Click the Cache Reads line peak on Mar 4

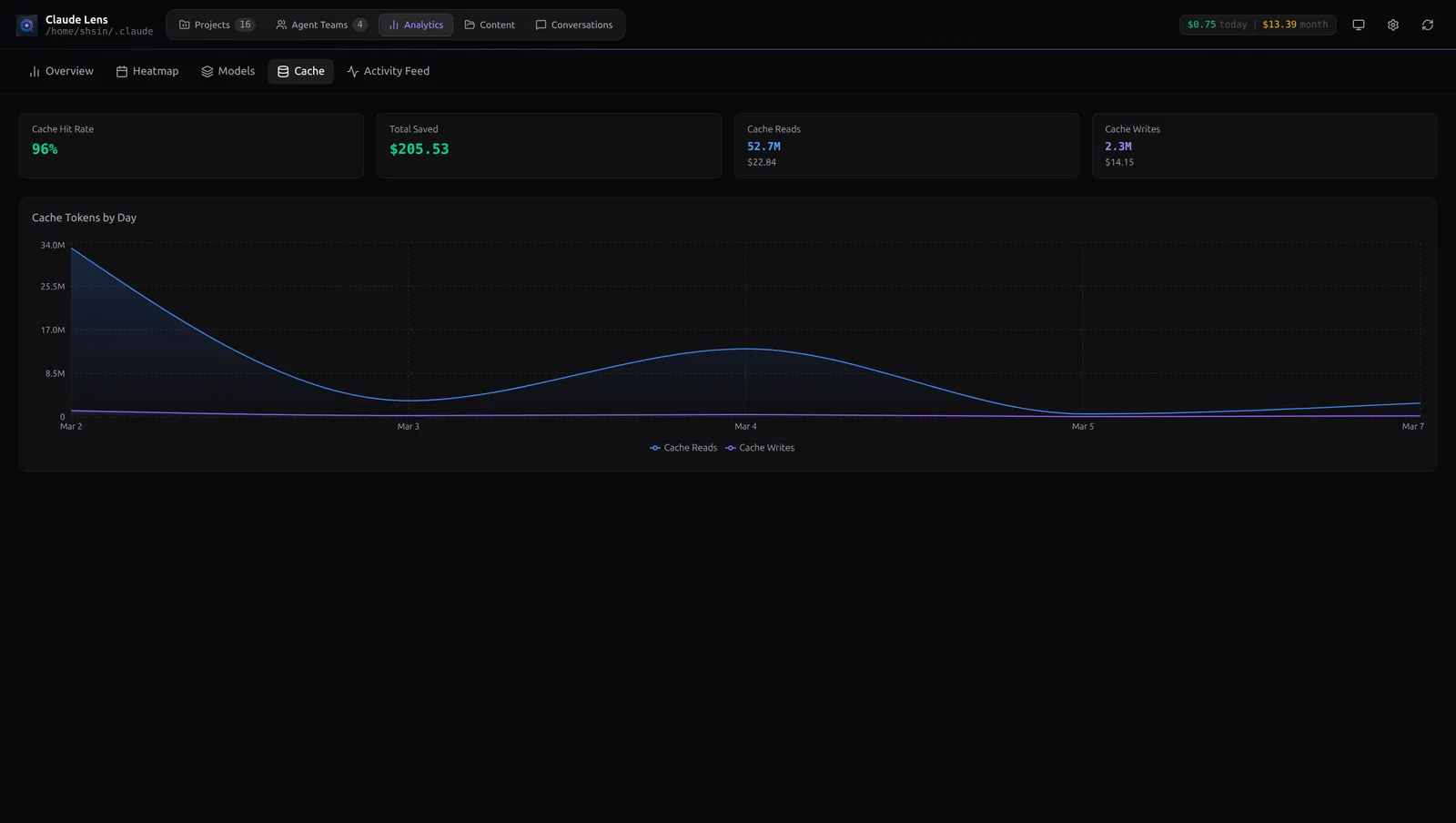tap(746, 349)
